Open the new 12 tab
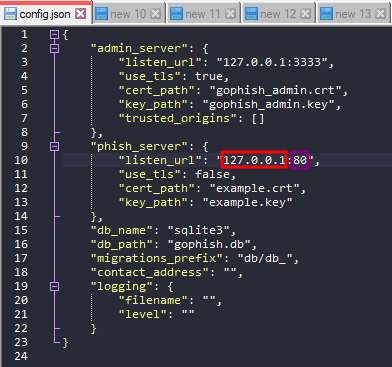The height and width of the screenshot is (367, 392). pos(279,14)
